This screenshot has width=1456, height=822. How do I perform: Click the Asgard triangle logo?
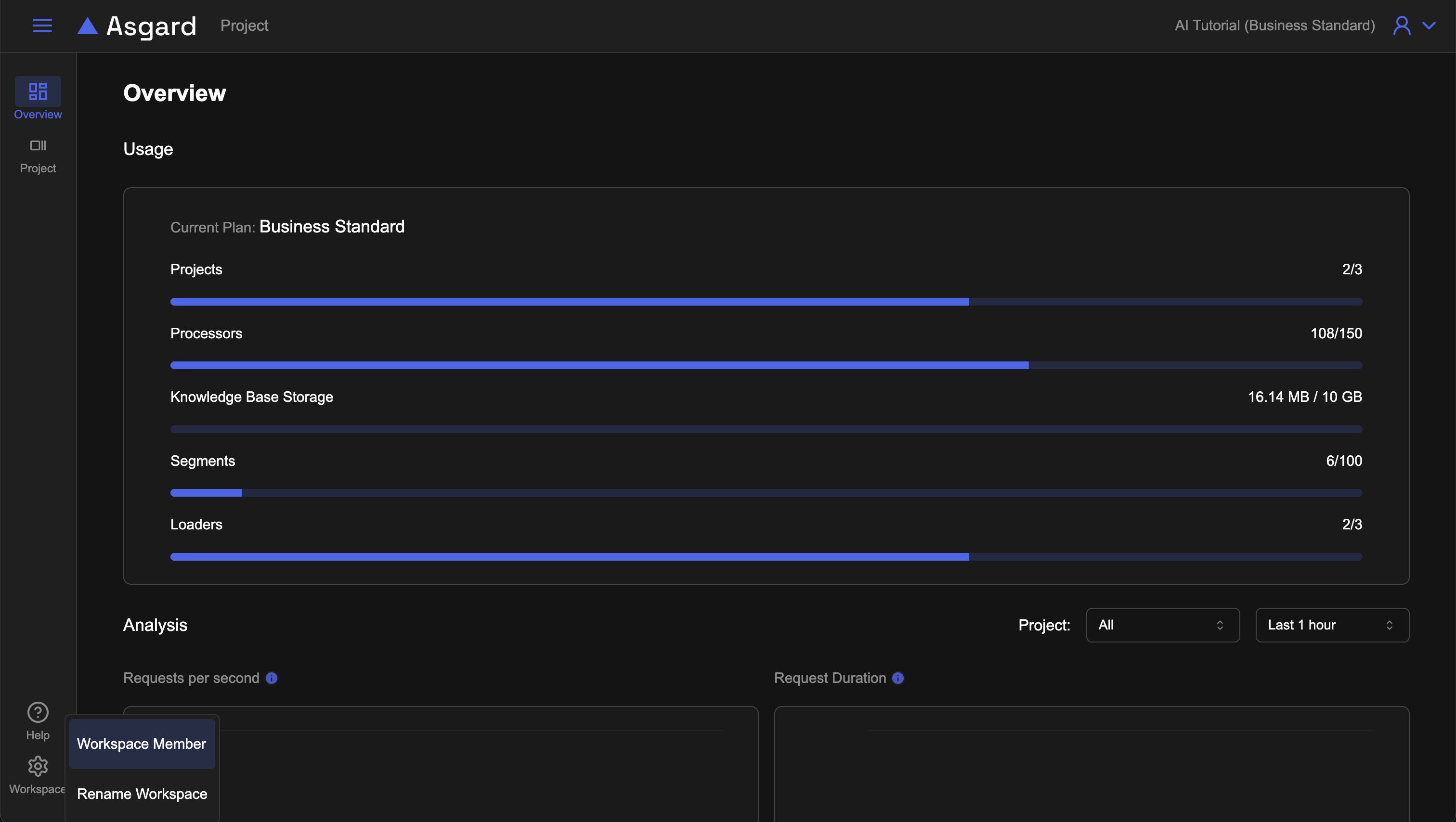point(88,26)
